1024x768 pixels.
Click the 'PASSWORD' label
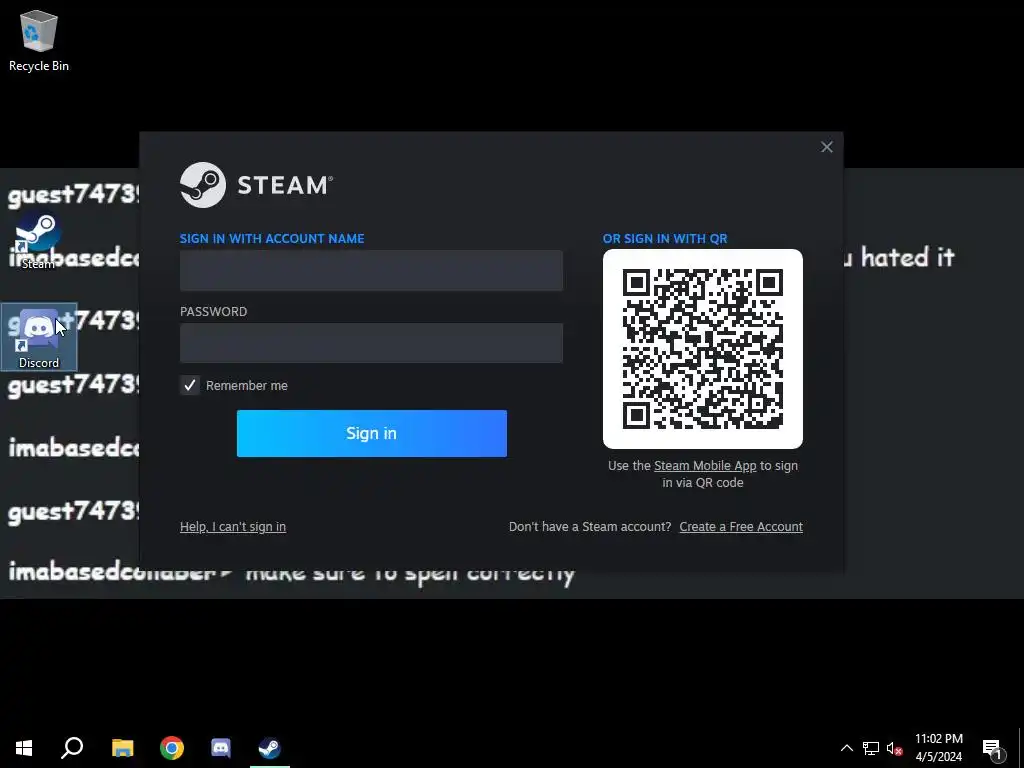214,312
